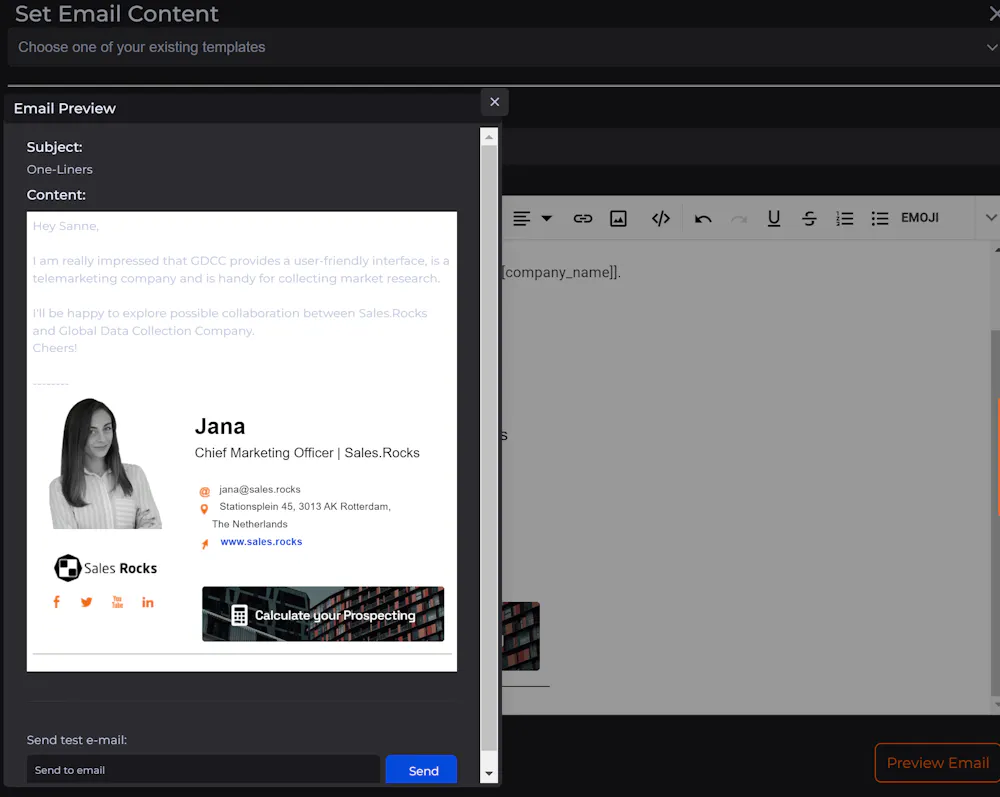This screenshot has width=1000, height=797.
Task: Click the undo arrow in editor toolbar
Action: tap(703, 218)
